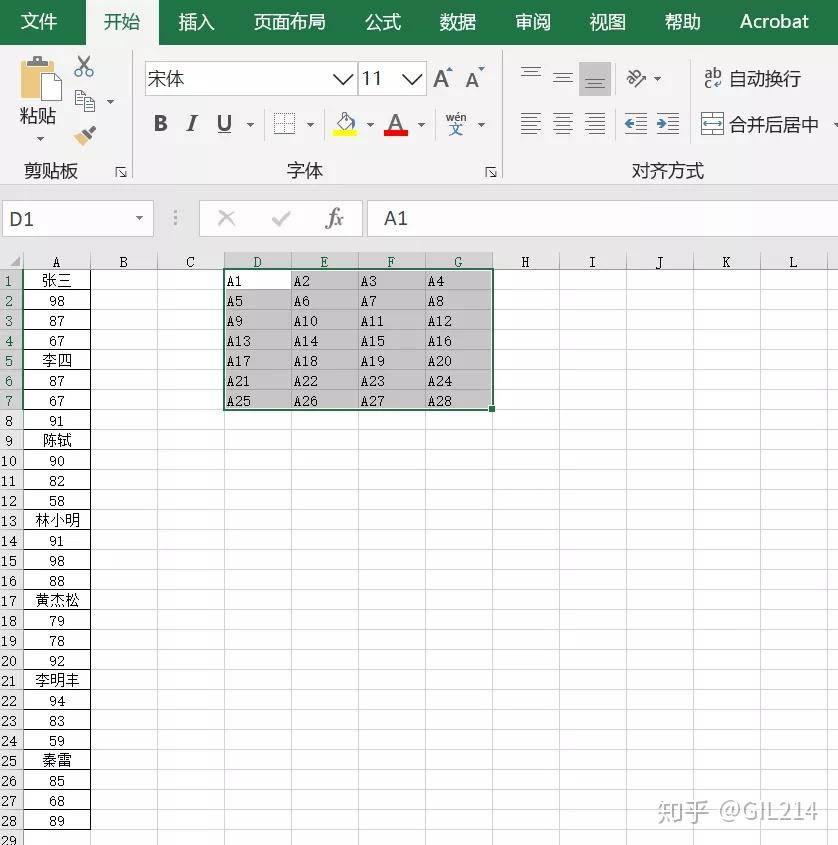The image size is (838, 845).
Task: Select cell containing 林小明
Action: 57,521
